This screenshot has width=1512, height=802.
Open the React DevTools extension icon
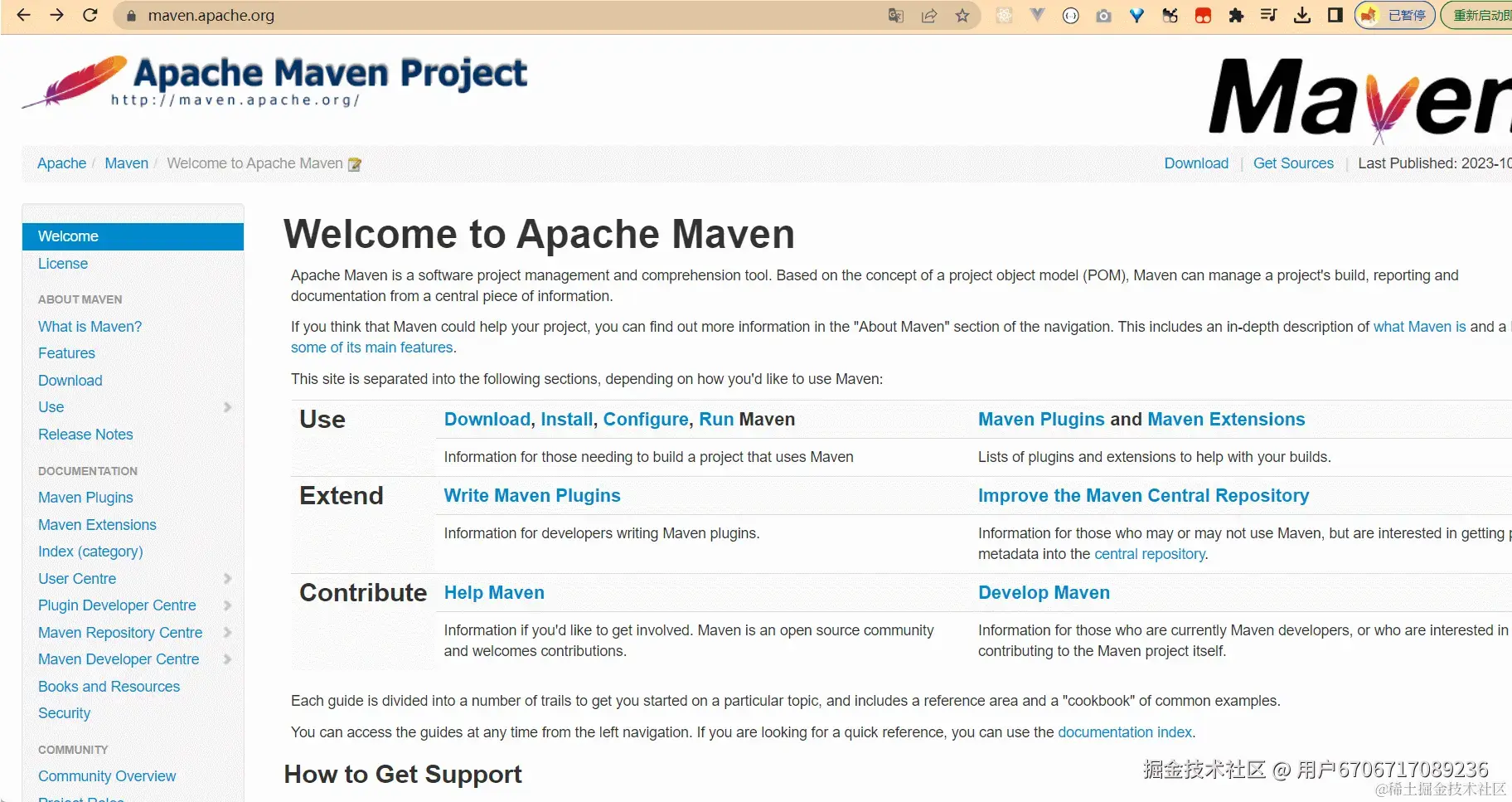coord(1004,15)
